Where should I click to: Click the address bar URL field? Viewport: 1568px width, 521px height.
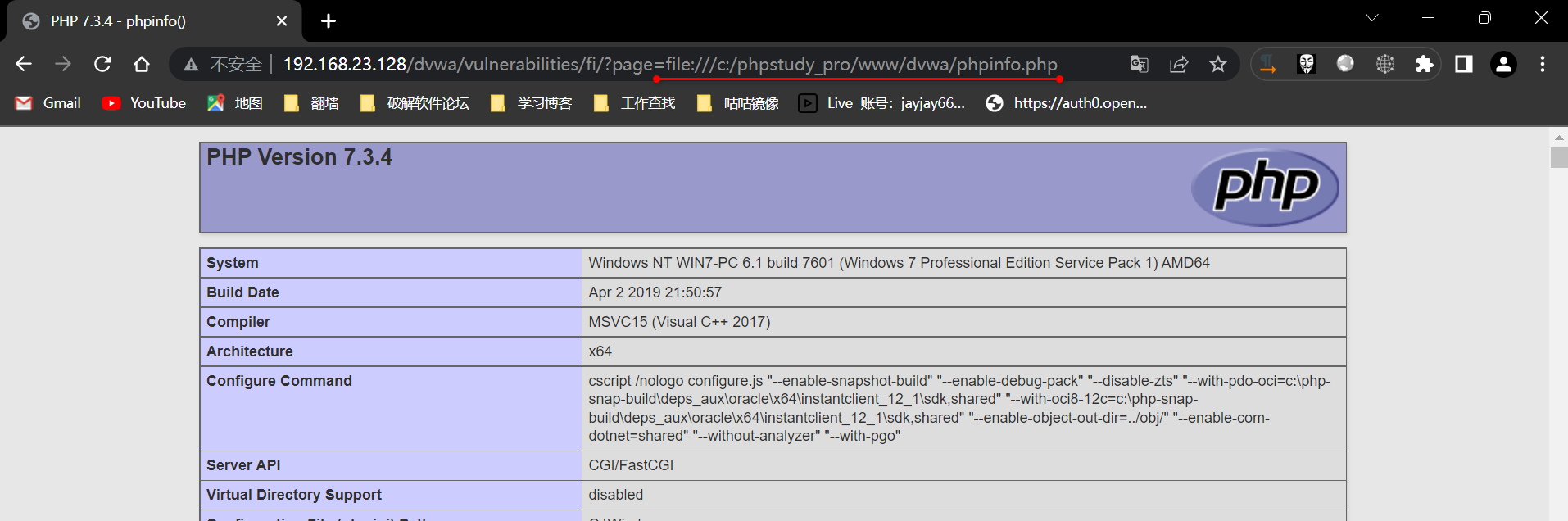tap(672, 64)
